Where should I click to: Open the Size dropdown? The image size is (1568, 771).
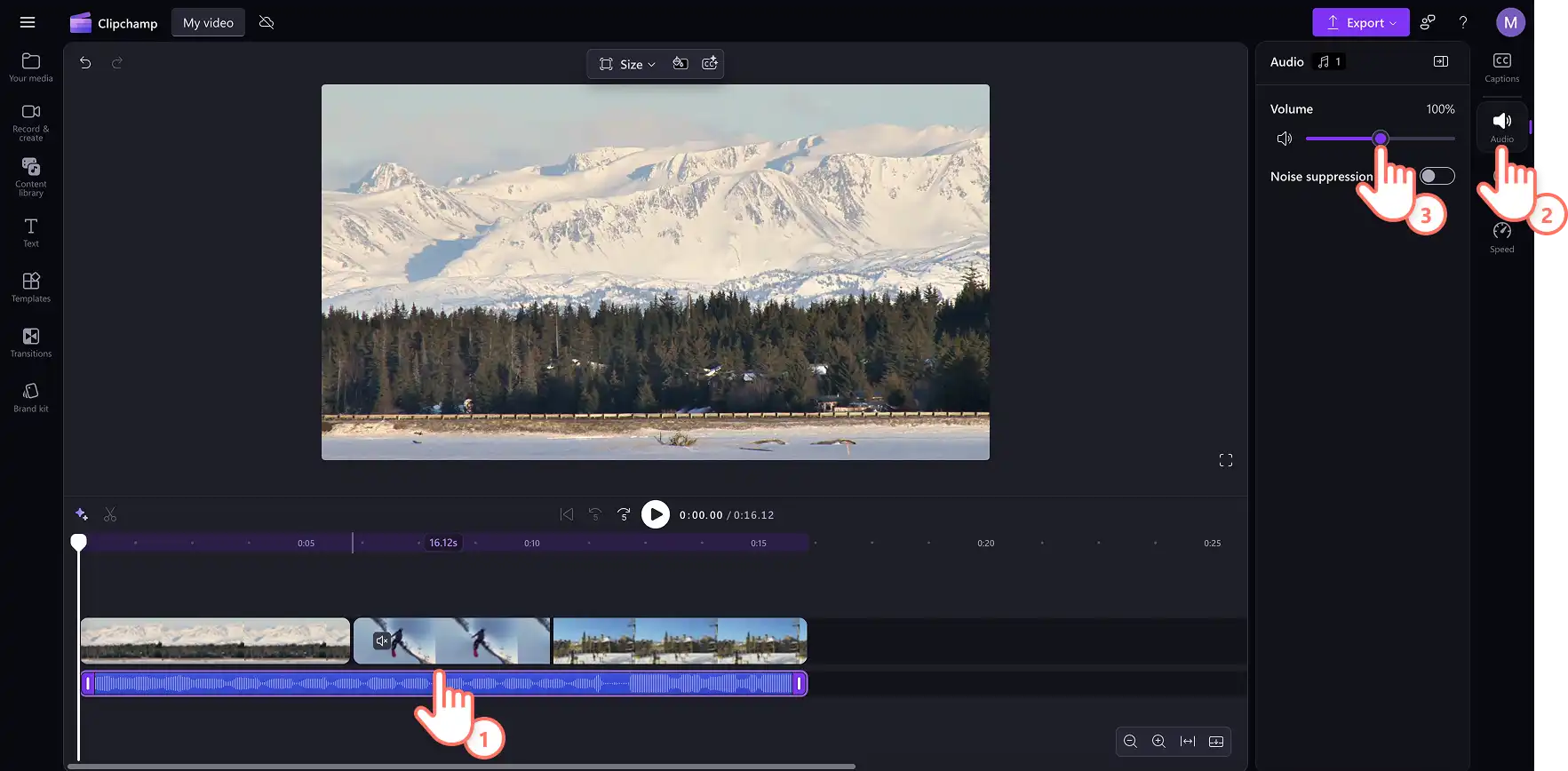tap(627, 64)
